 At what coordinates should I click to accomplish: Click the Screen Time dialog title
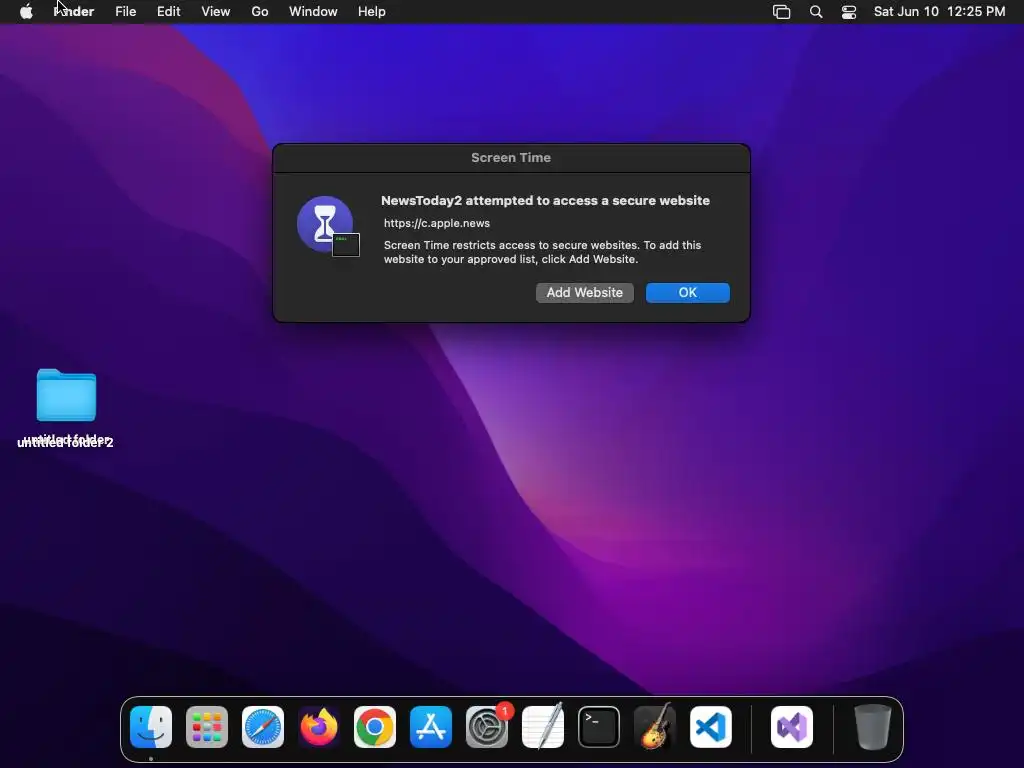click(x=511, y=157)
